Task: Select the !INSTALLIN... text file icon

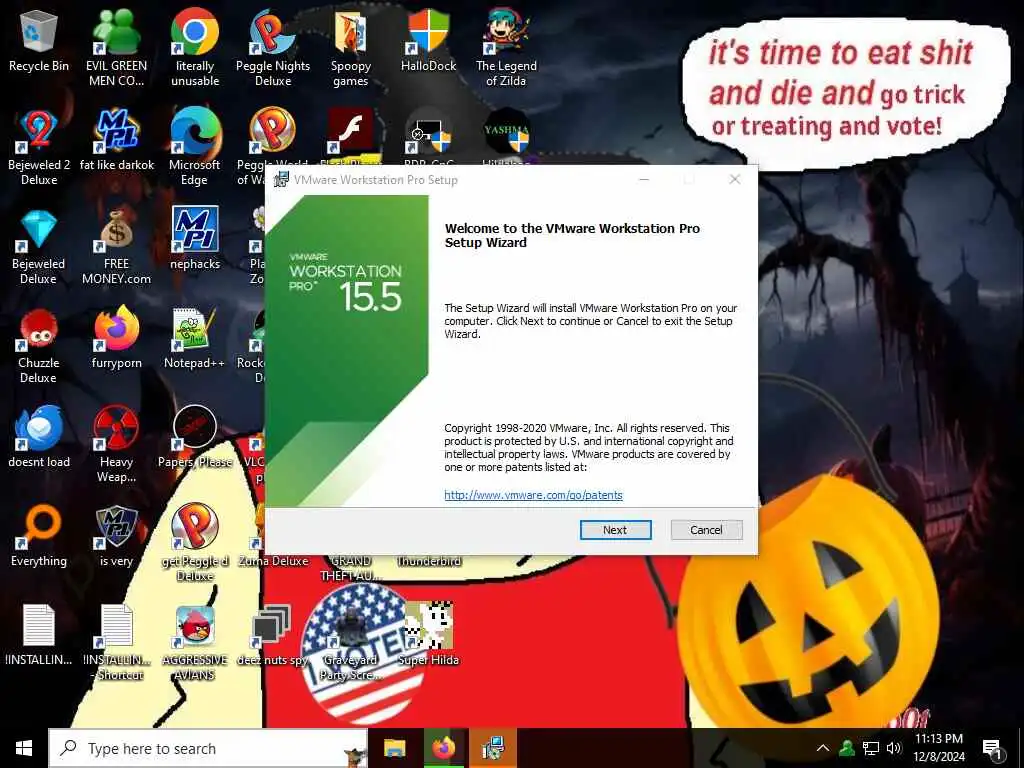Action: 39,635
